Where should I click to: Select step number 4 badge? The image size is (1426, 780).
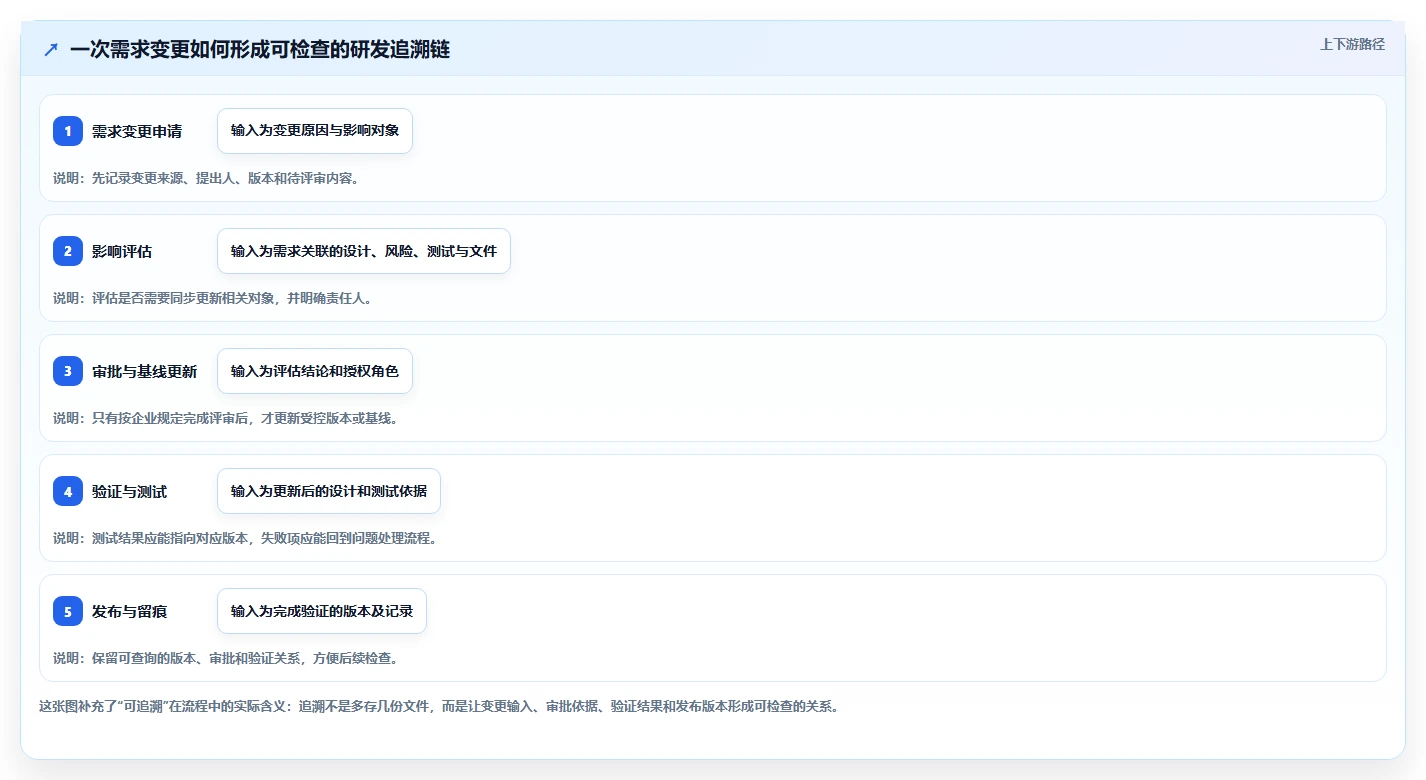point(68,491)
